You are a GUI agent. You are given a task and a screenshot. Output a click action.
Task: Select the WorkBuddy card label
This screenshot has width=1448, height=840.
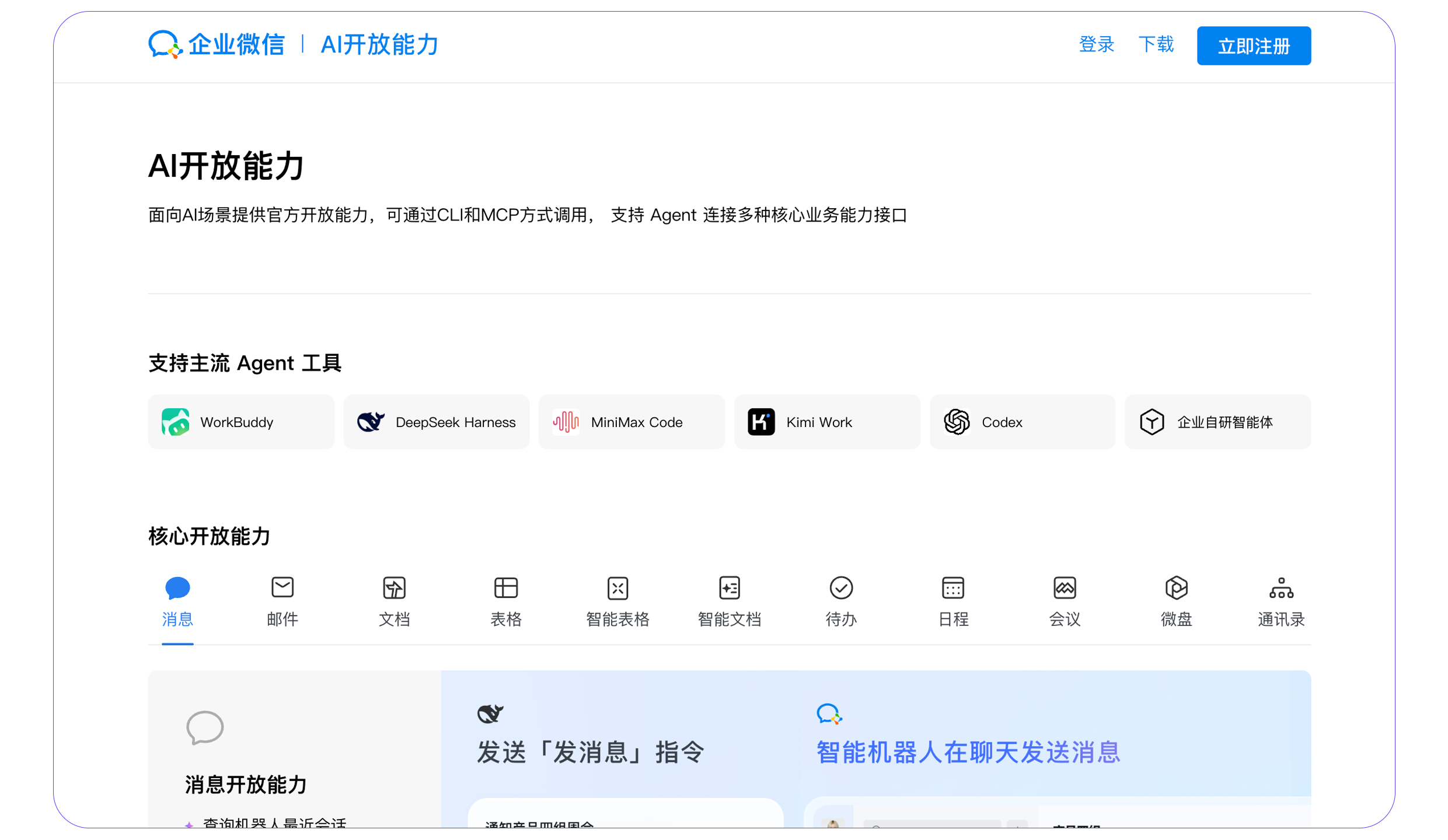(236, 422)
